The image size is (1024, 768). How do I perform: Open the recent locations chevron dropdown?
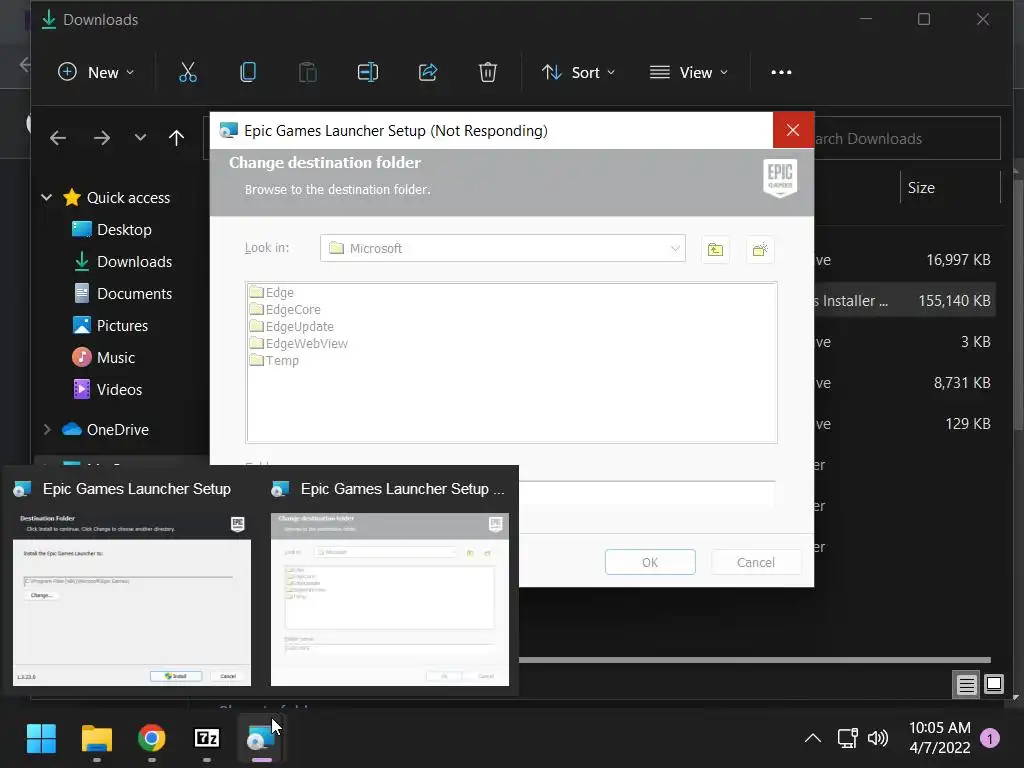140,138
